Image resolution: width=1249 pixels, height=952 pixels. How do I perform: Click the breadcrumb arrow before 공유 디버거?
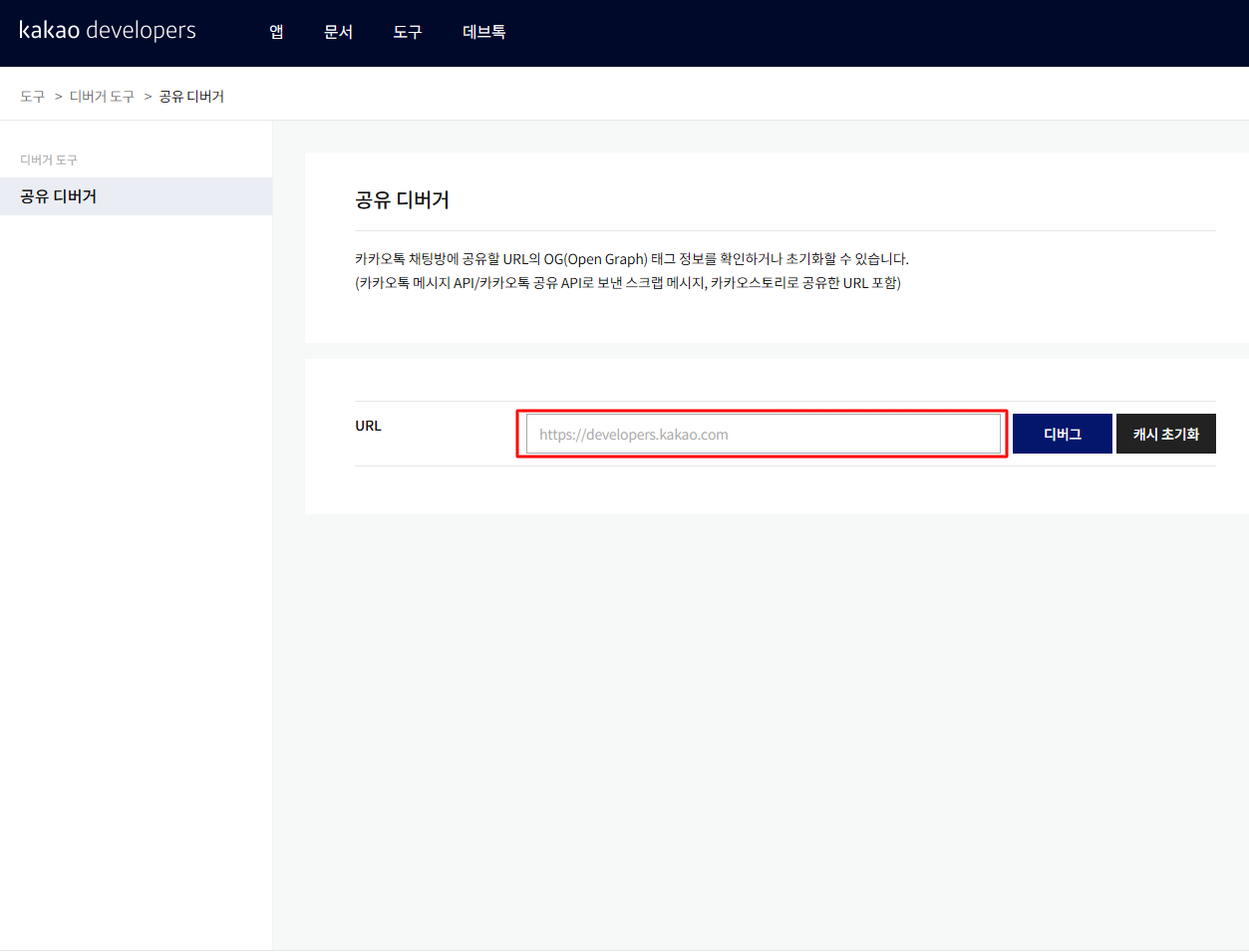148,97
